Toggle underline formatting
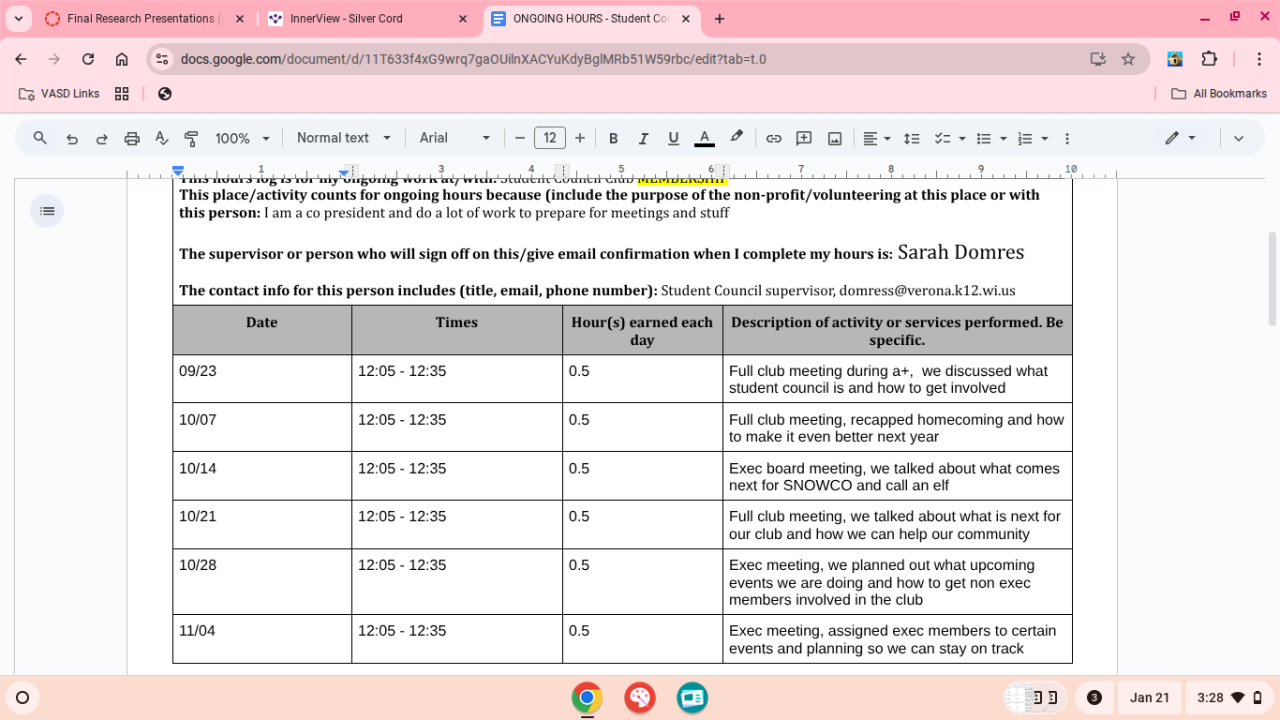 [673, 139]
